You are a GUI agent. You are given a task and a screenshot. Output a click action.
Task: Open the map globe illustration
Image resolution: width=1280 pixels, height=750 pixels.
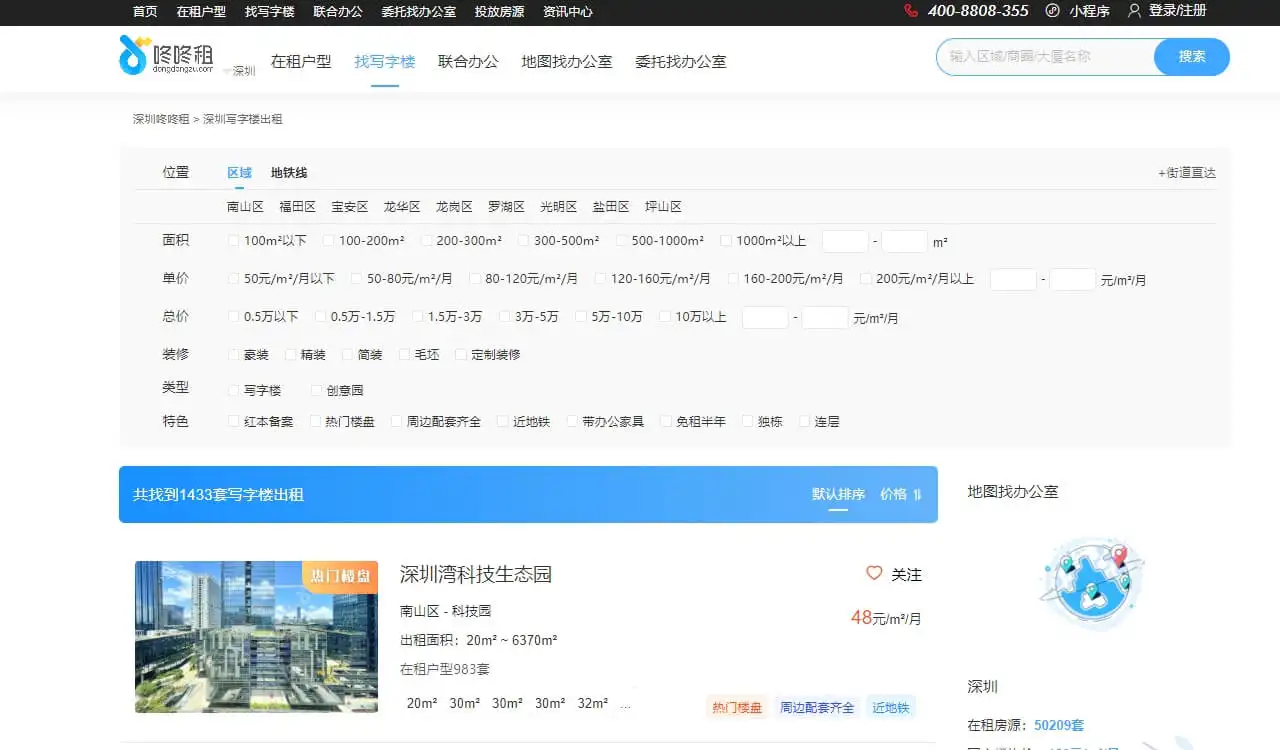(1090, 582)
